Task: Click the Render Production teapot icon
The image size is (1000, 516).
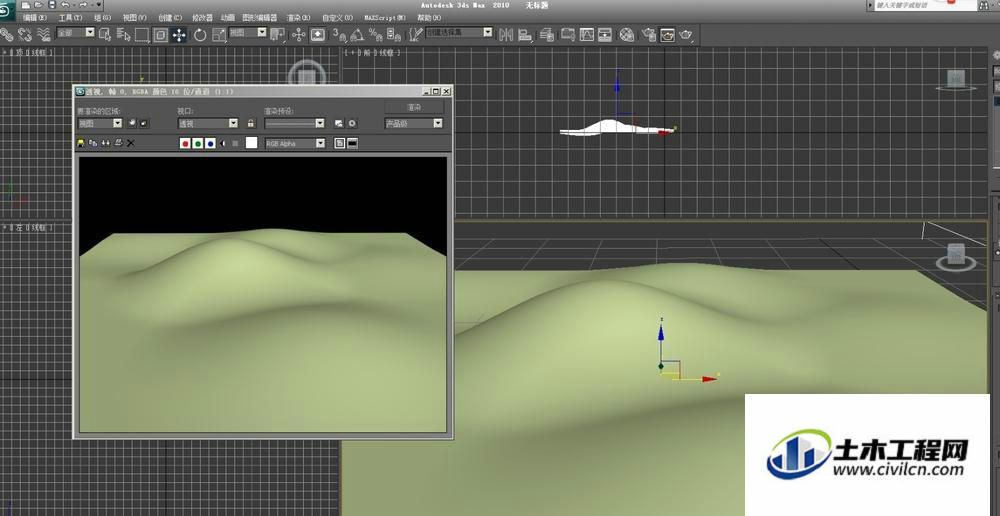Action: (686, 34)
